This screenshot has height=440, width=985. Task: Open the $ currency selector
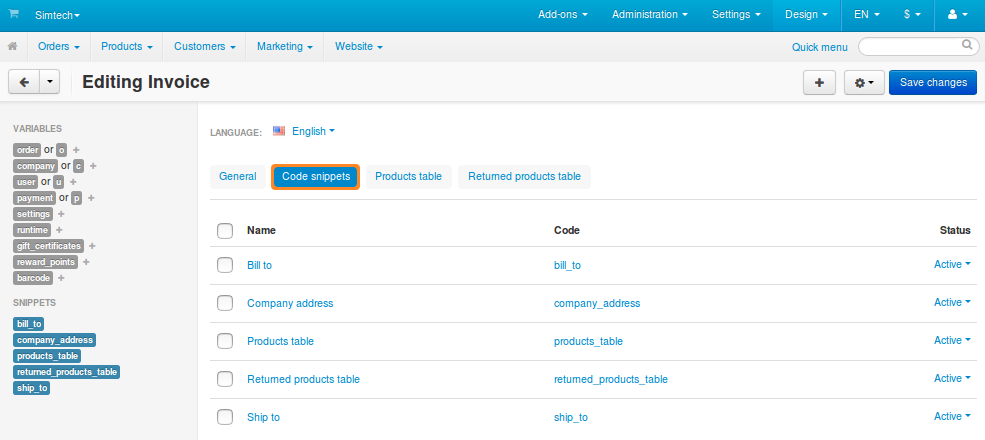(912, 14)
